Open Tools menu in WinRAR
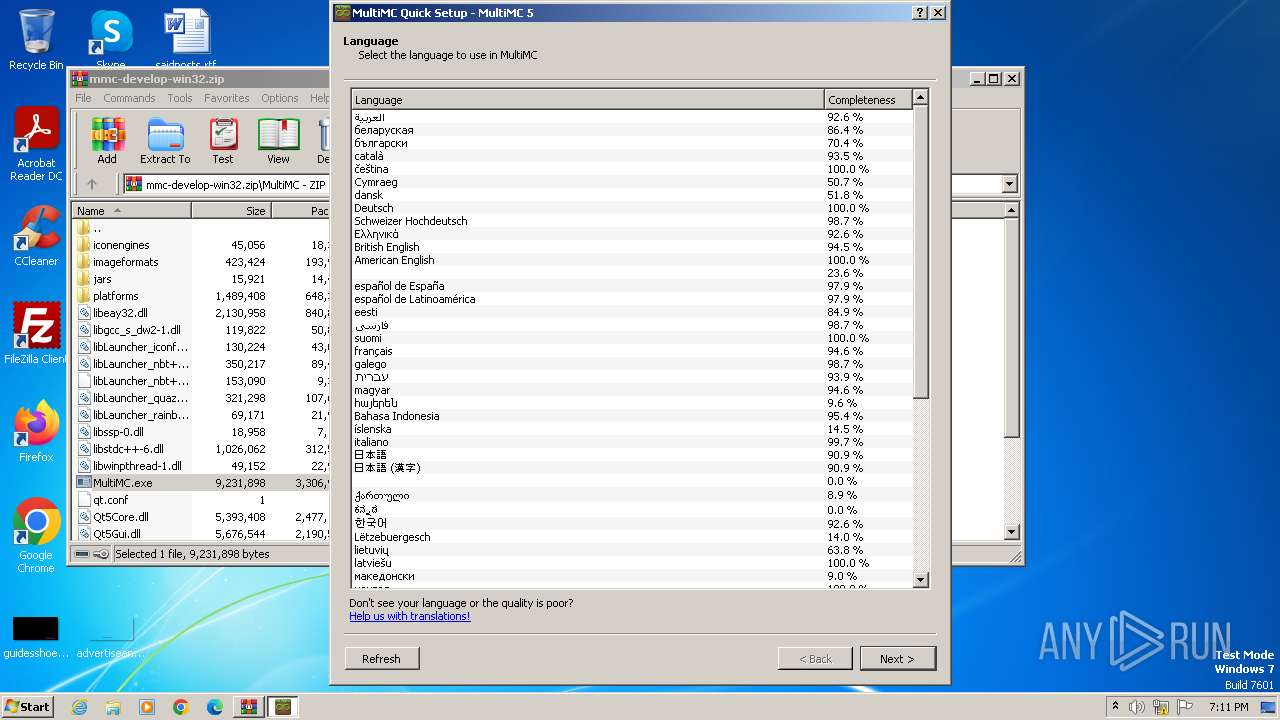The image size is (1280, 720). pyautogui.click(x=180, y=98)
